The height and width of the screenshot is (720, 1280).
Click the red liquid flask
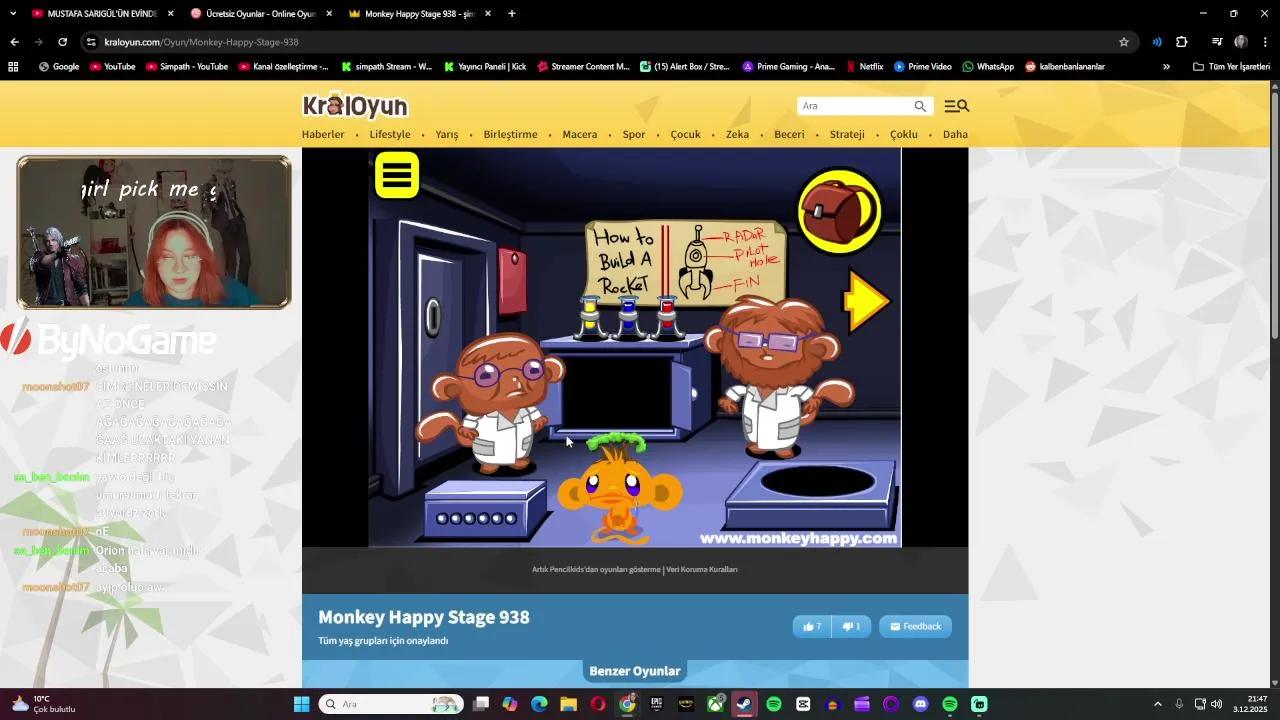pos(667,318)
